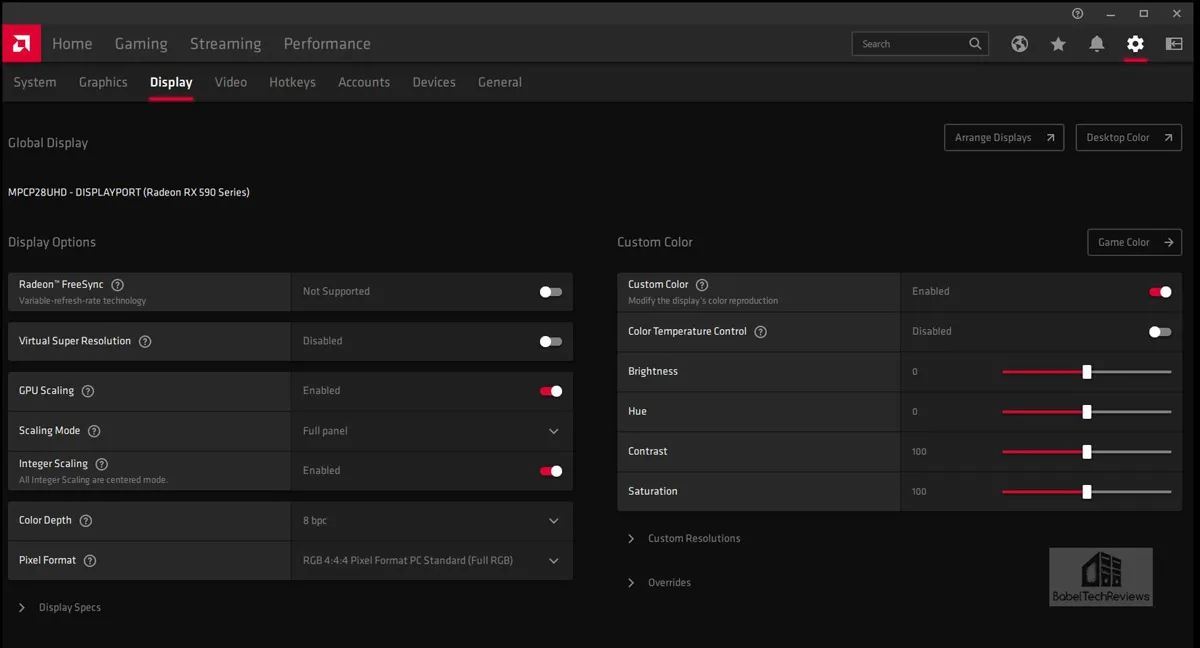
Task: Show help for Virtual Super Resolution
Action: (145, 341)
